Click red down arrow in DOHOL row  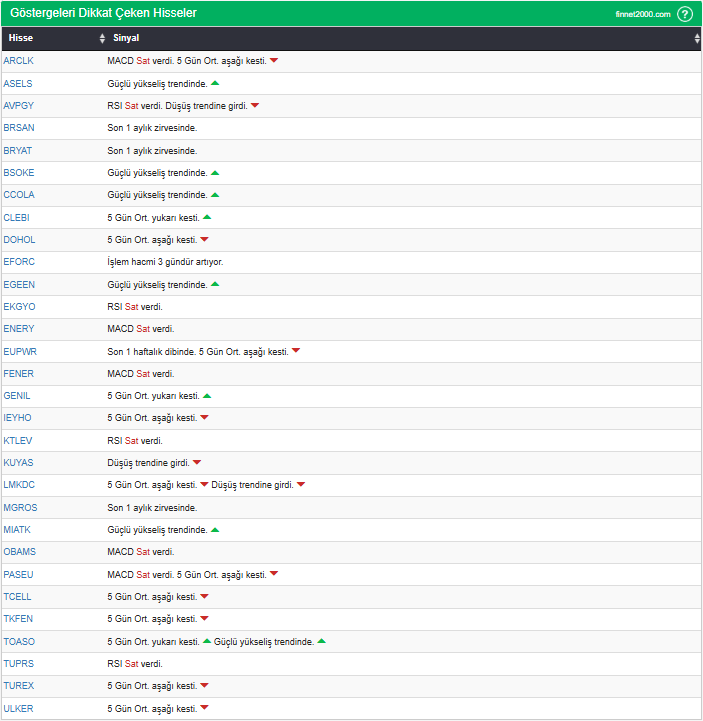click(x=204, y=240)
